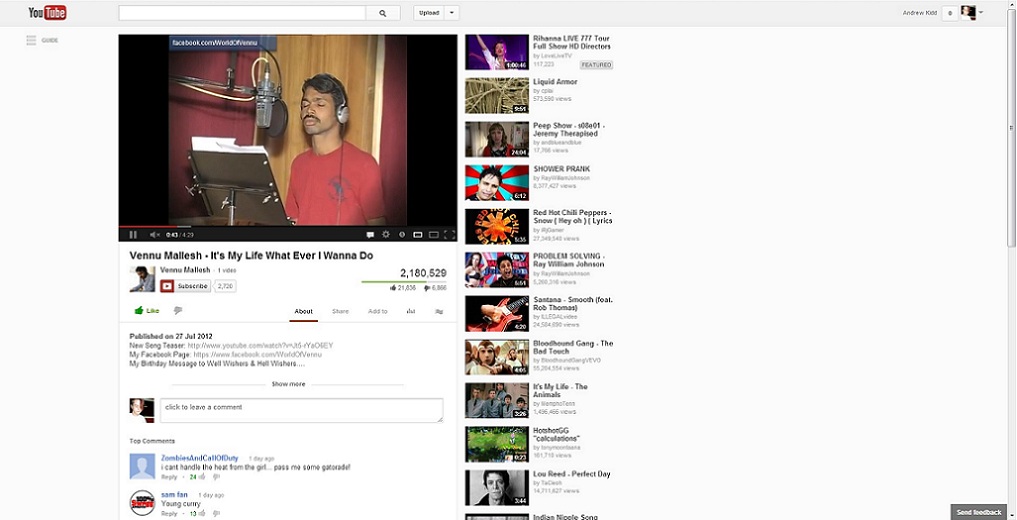Click the notification count box beside Andrew Kidd

950,13
